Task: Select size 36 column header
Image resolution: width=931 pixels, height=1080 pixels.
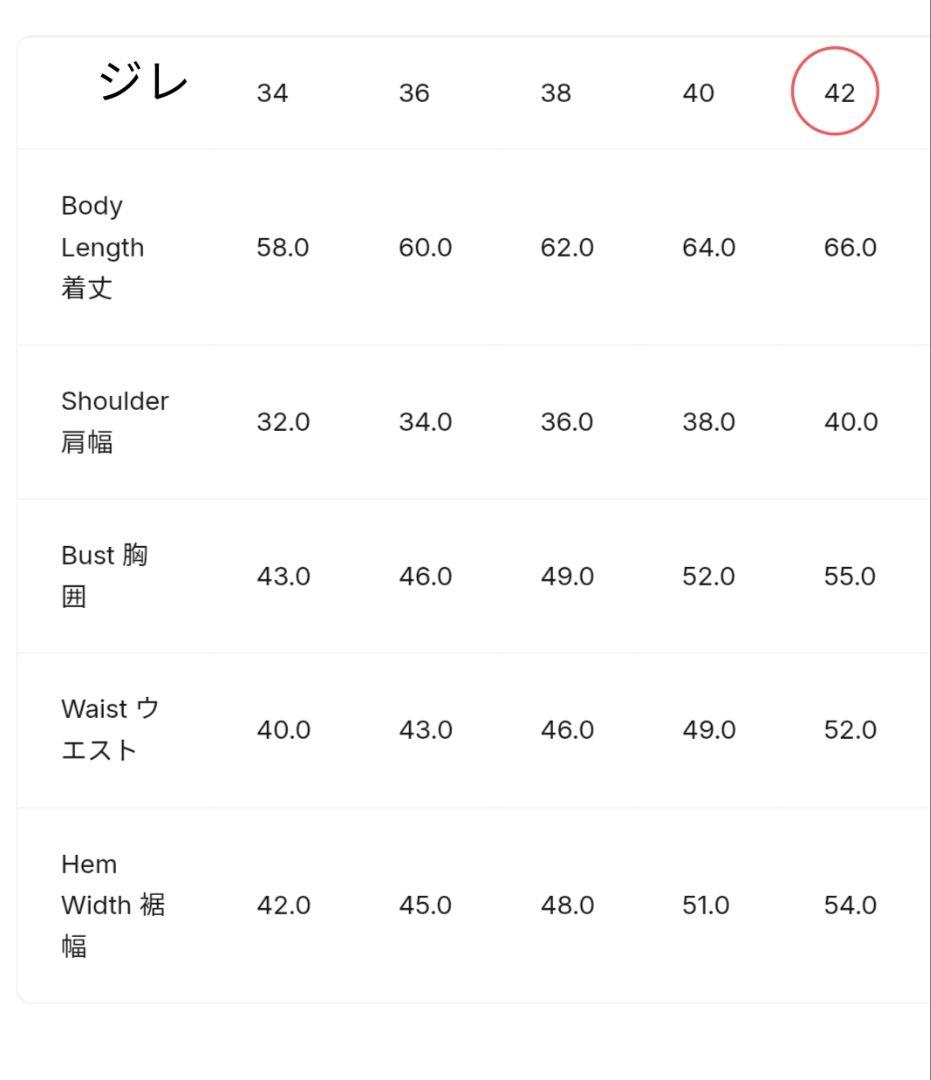Action: pyautogui.click(x=414, y=93)
